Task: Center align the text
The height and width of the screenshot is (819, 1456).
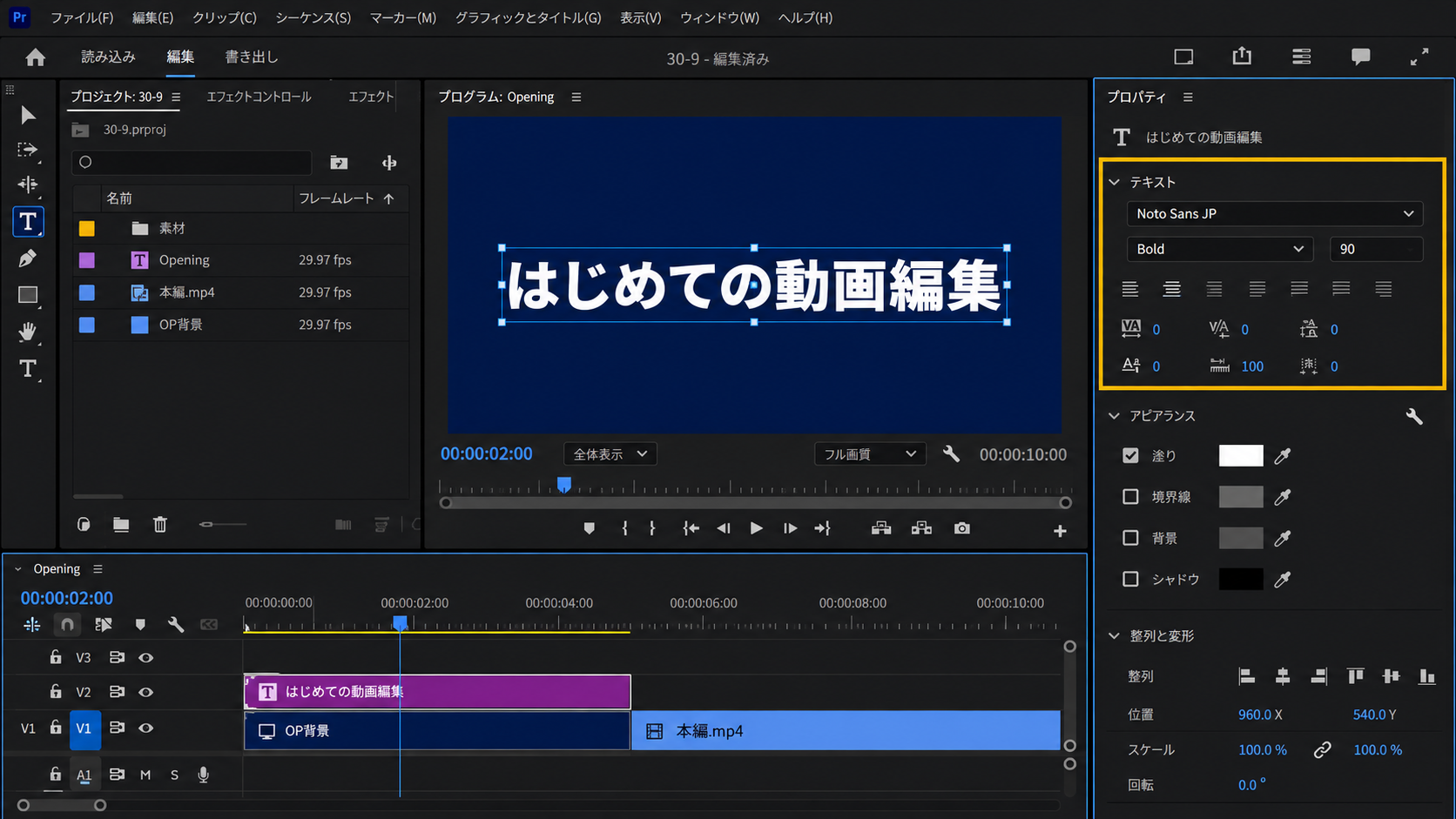Action: point(1172,289)
